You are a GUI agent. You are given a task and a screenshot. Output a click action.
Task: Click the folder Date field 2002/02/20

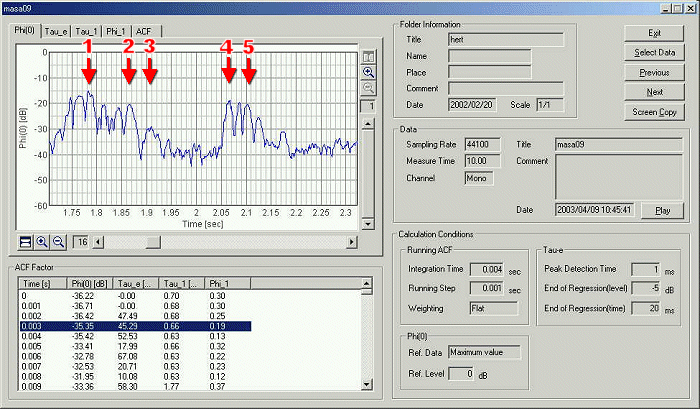(472, 105)
